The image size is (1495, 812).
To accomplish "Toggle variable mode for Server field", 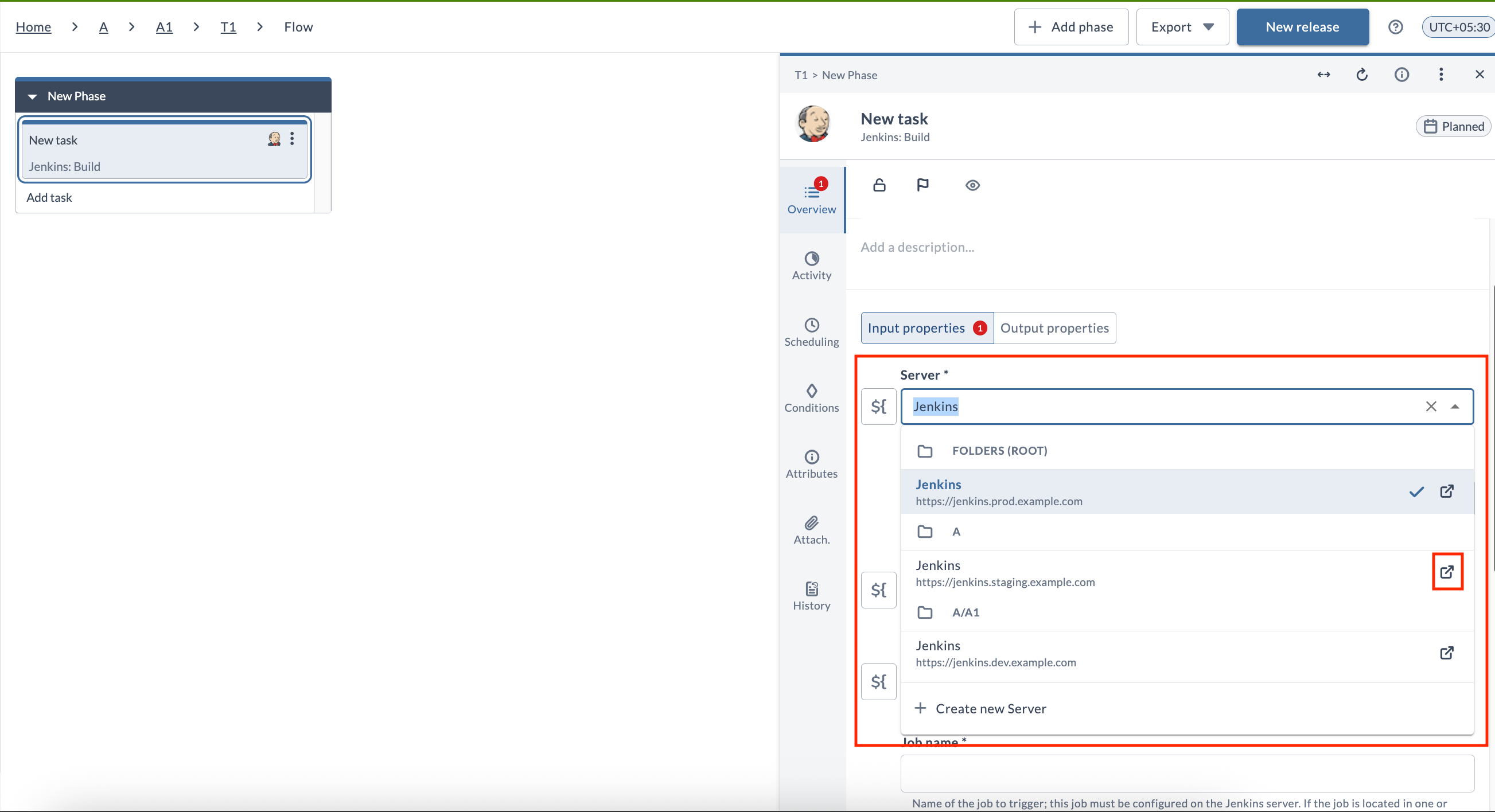I will 879,407.
